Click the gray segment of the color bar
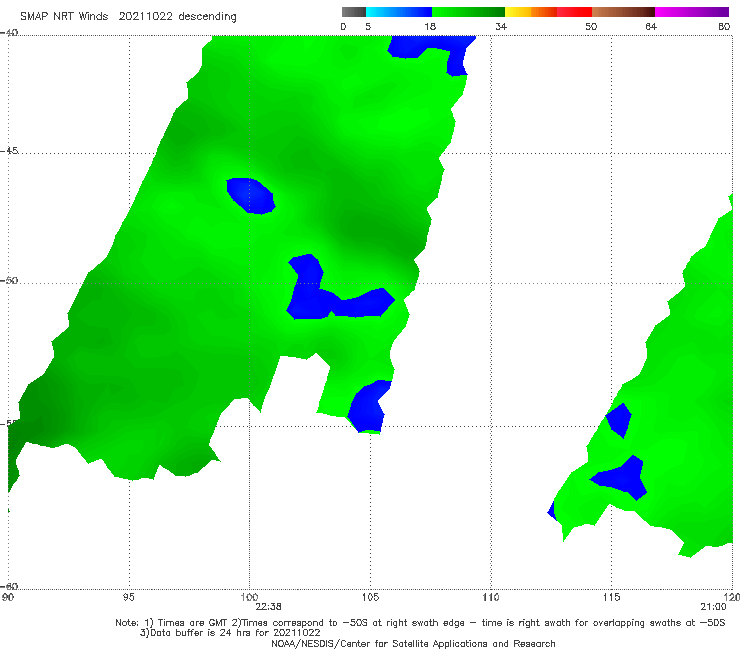Screen dimensions: 740x650 click(354, 12)
